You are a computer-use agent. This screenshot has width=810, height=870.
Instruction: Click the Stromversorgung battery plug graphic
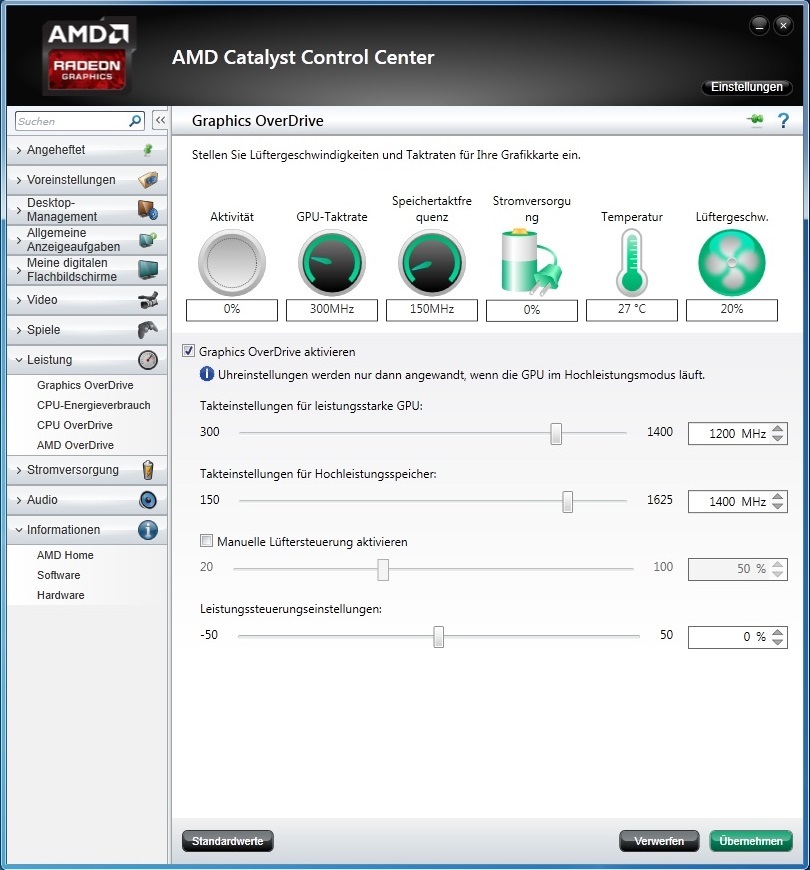[531, 262]
